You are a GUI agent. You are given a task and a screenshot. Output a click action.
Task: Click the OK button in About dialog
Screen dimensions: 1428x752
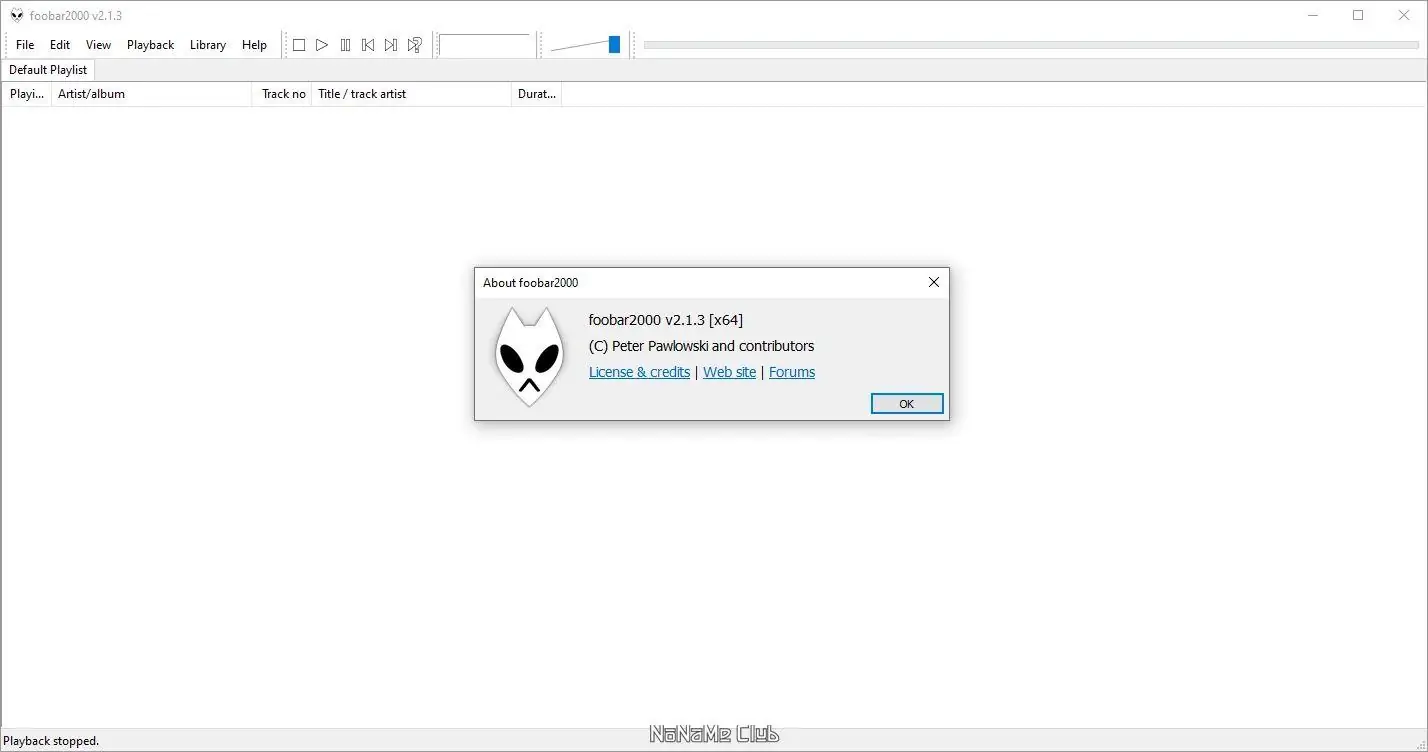(x=907, y=403)
